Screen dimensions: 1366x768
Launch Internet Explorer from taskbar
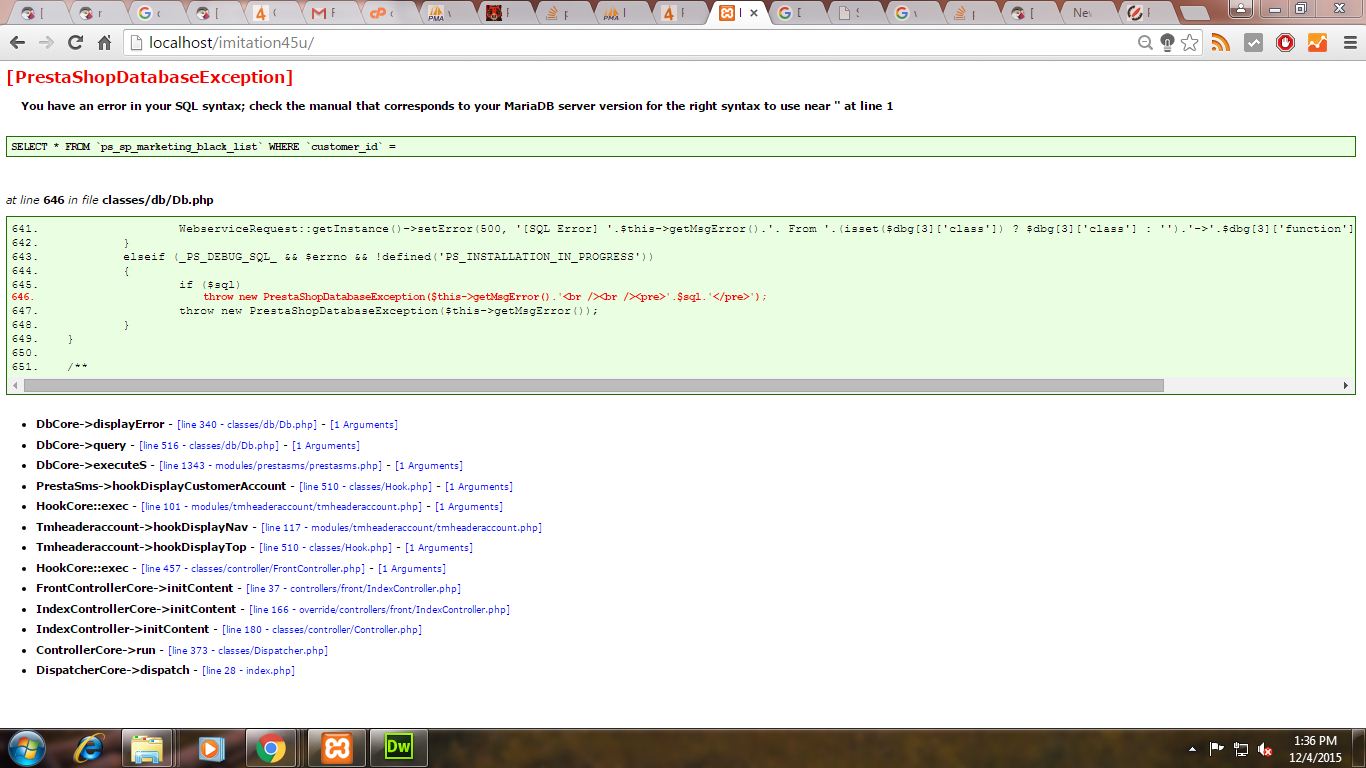87,748
